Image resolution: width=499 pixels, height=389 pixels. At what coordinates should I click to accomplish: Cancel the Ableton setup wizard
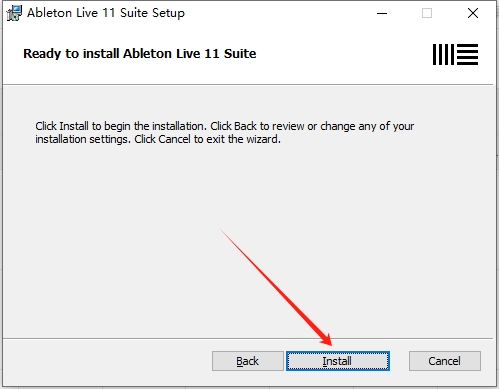click(445, 361)
